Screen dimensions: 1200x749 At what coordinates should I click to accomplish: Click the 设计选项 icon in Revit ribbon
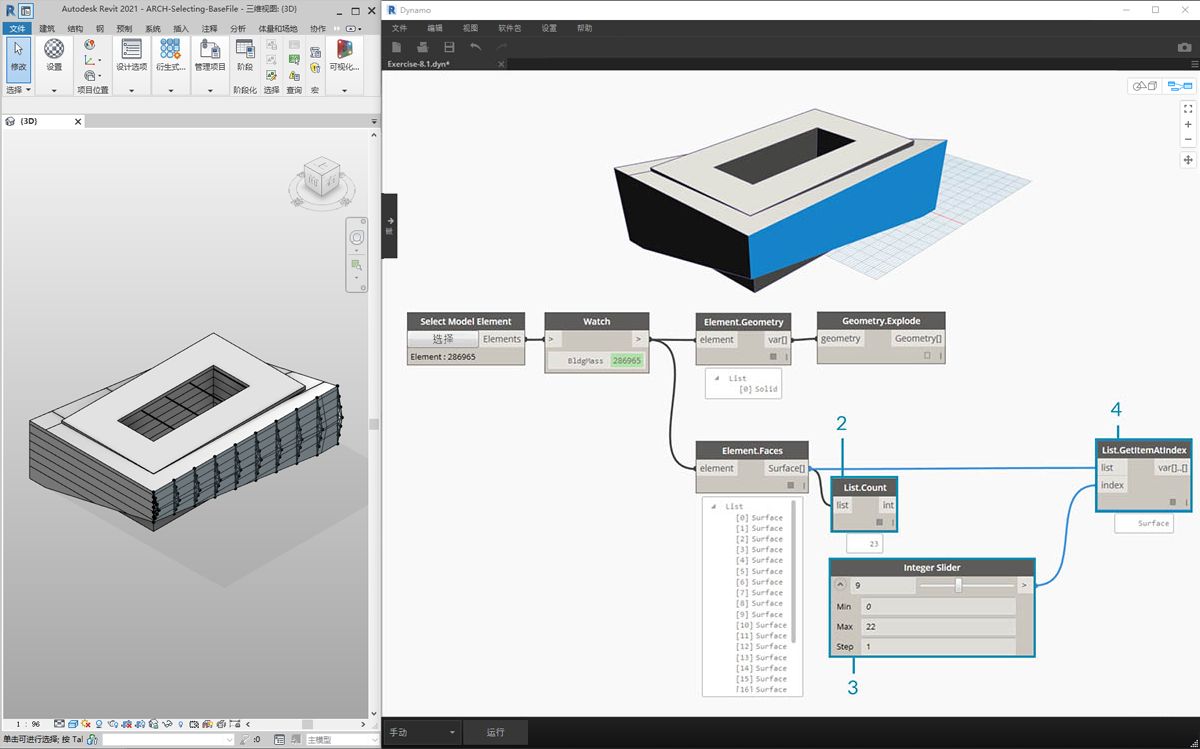pyautogui.click(x=131, y=56)
